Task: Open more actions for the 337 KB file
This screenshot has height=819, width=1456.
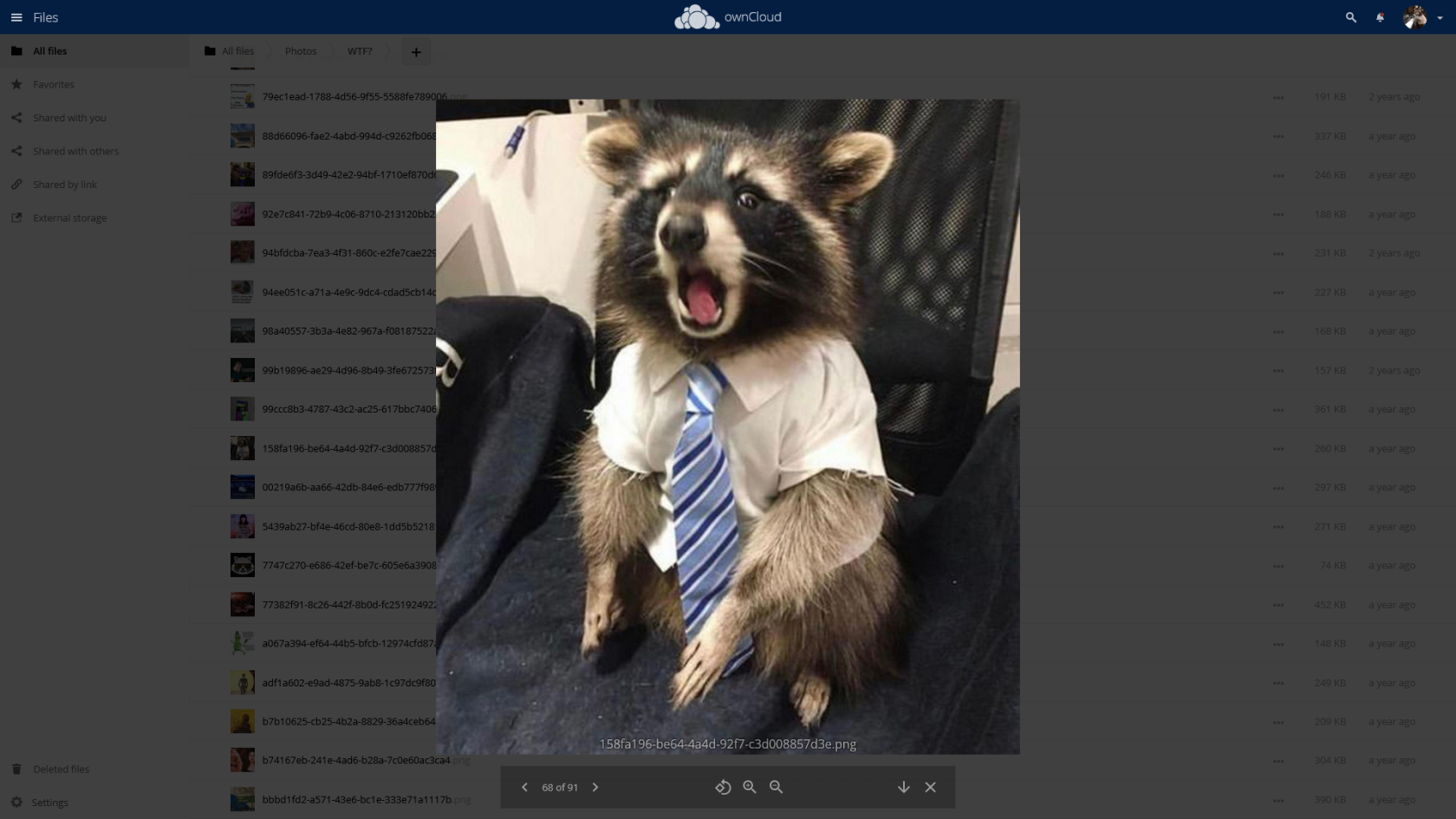Action: click(x=1278, y=136)
